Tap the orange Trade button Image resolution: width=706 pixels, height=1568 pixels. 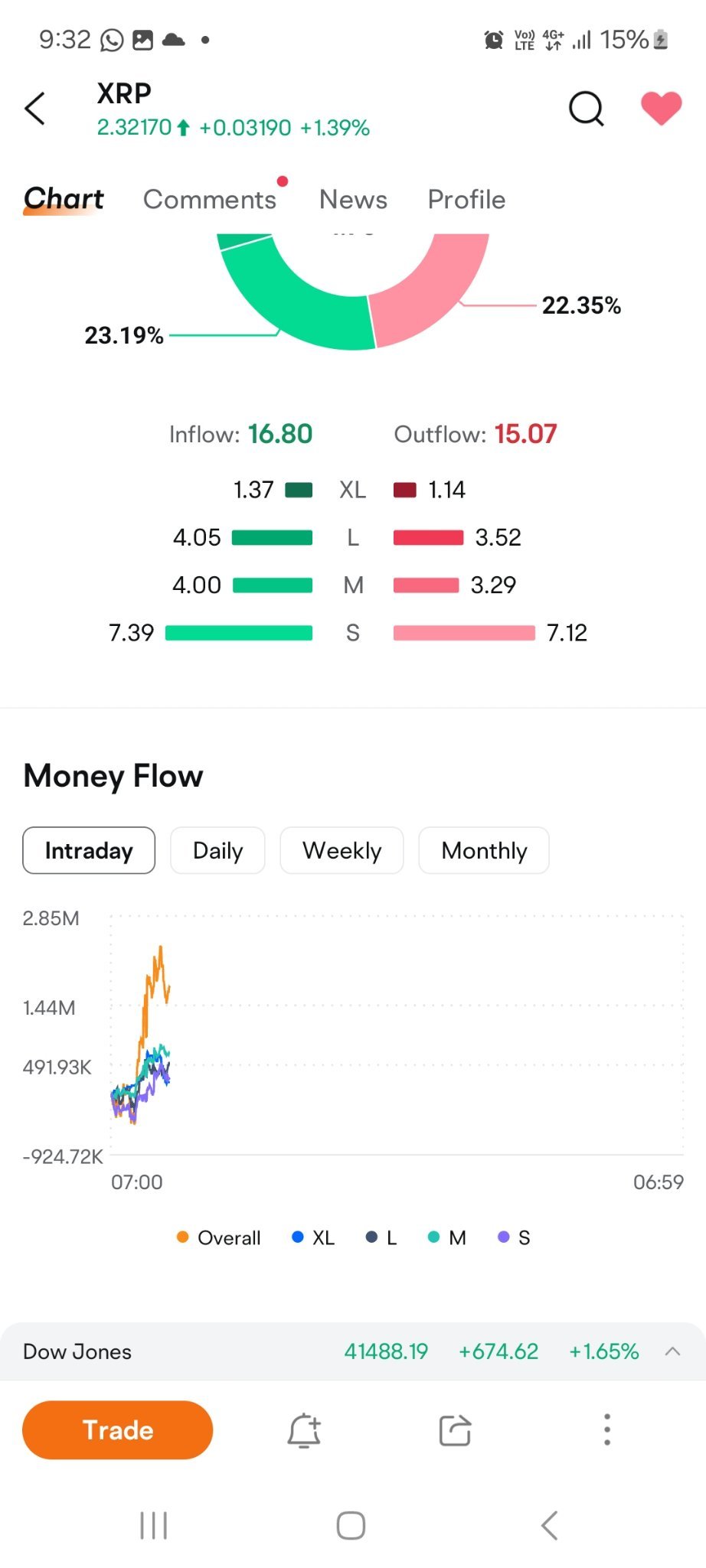click(x=118, y=1430)
